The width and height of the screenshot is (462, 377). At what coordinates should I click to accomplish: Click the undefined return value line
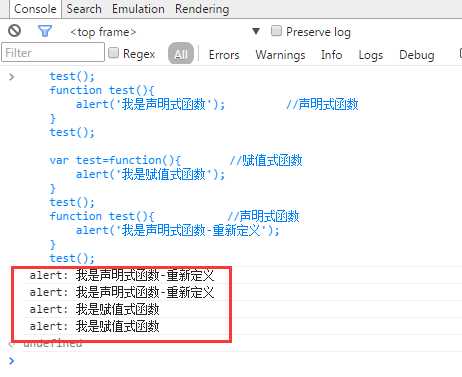(x=53, y=343)
